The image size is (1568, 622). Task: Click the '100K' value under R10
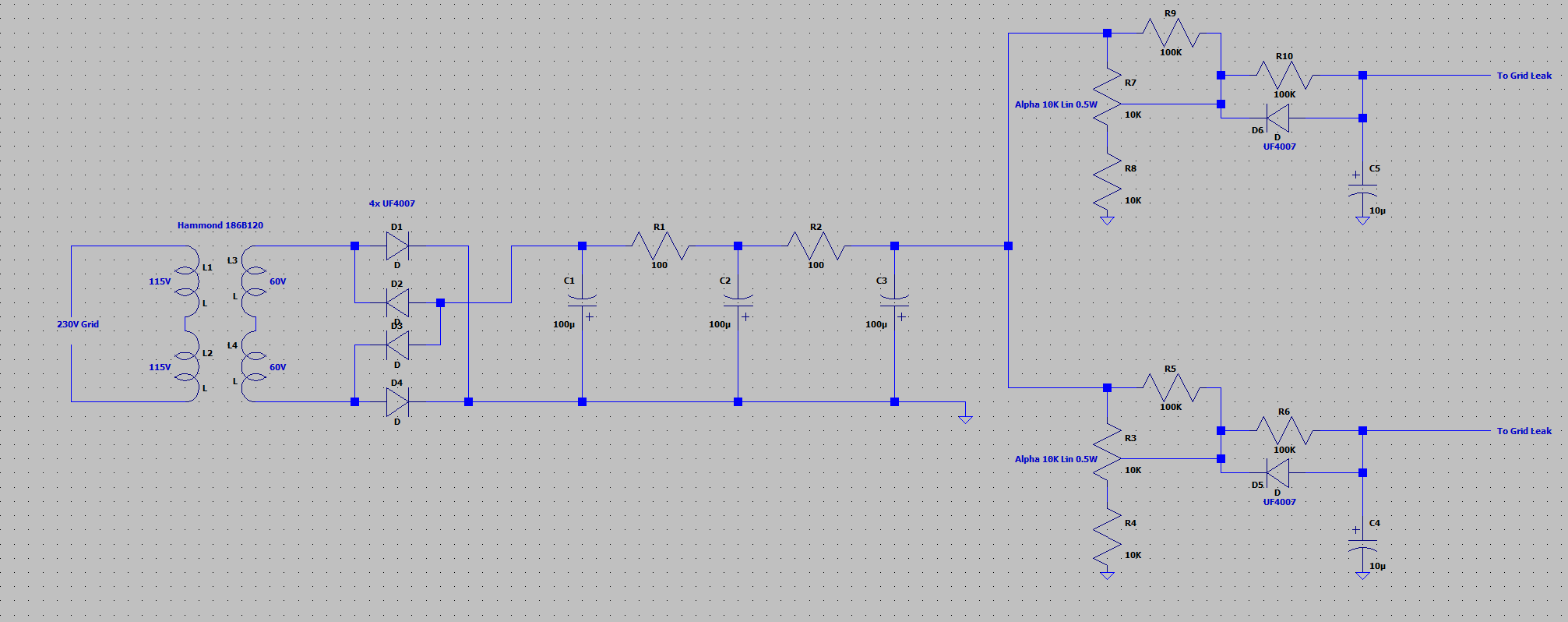pos(1284,94)
